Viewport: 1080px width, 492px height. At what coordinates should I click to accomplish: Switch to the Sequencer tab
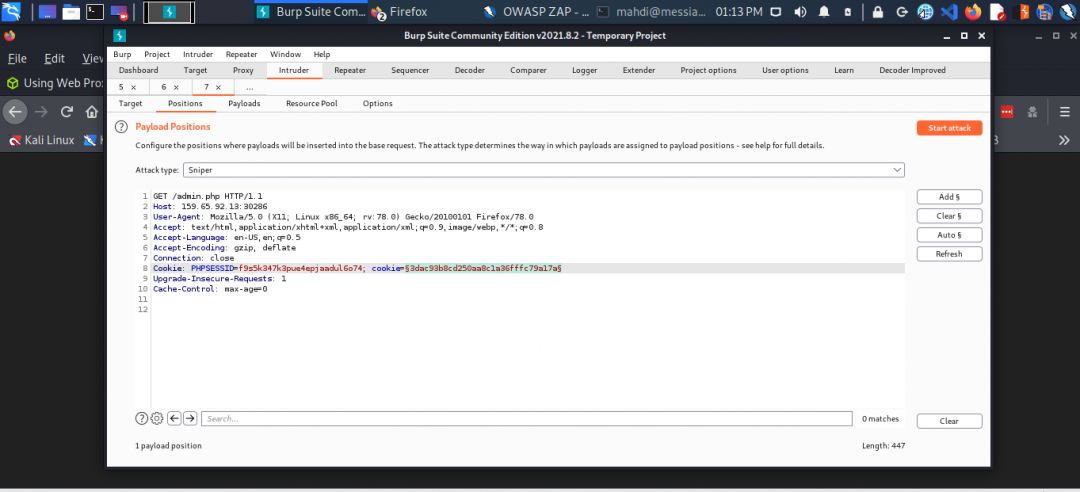point(410,70)
